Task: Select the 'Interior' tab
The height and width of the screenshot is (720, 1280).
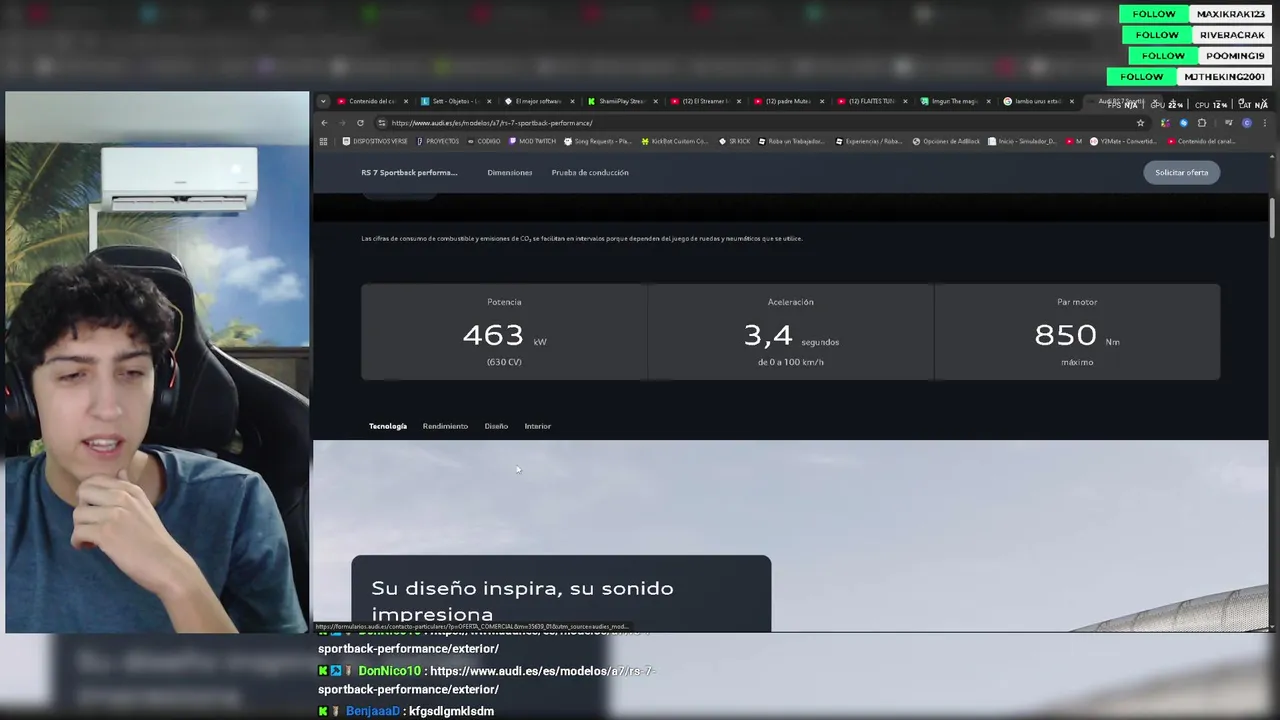Action: pos(538,426)
